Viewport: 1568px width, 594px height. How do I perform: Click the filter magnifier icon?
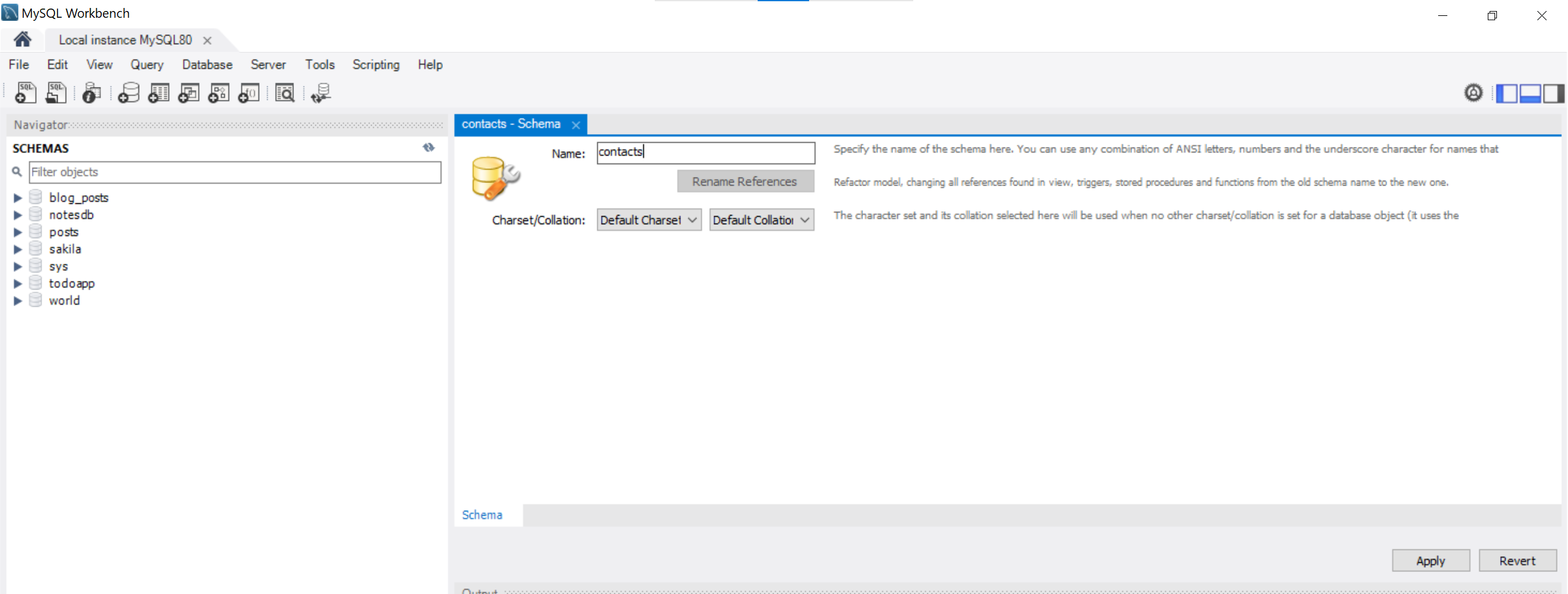[17, 172]
